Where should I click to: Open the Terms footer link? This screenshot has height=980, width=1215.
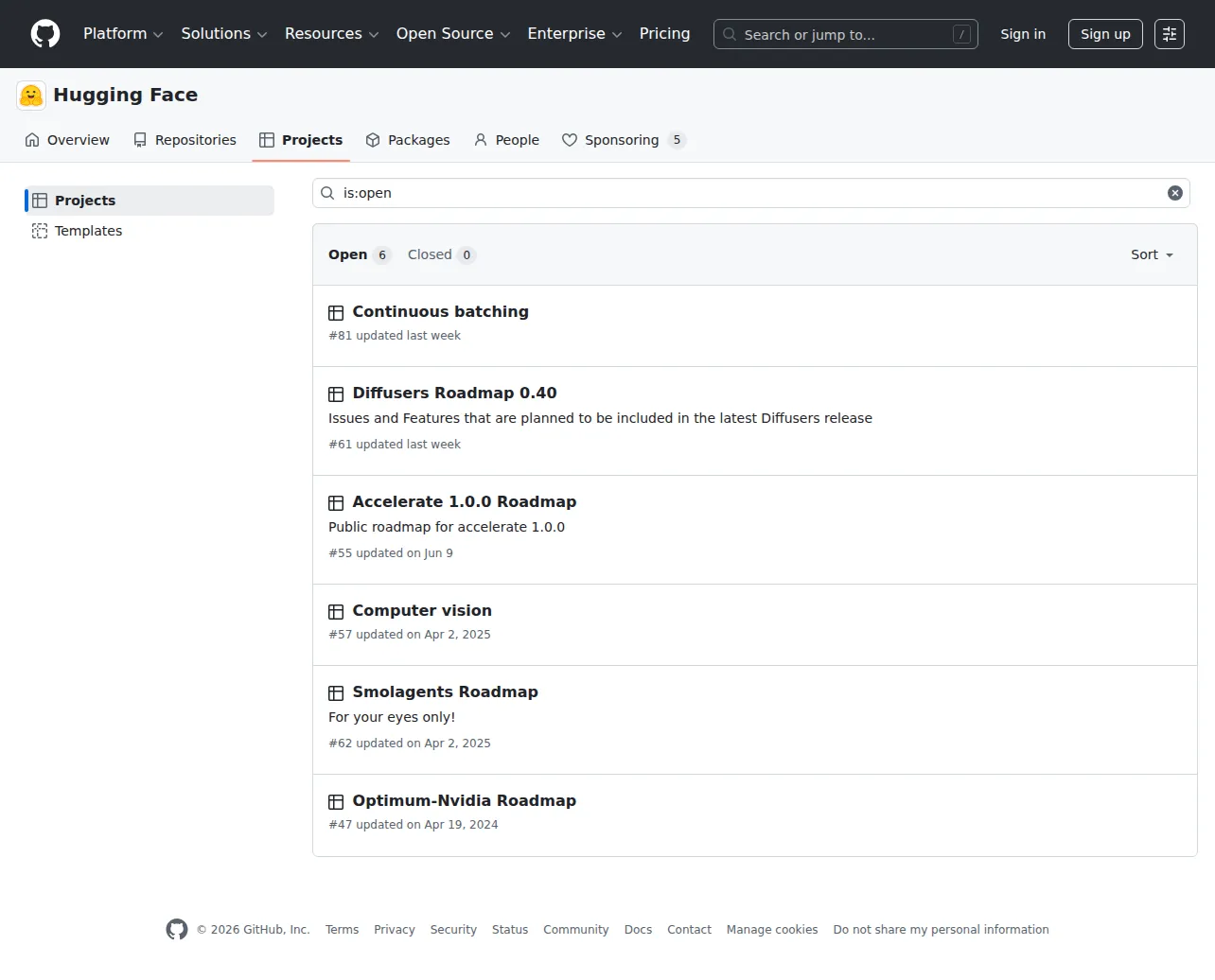tap(342, 930)
